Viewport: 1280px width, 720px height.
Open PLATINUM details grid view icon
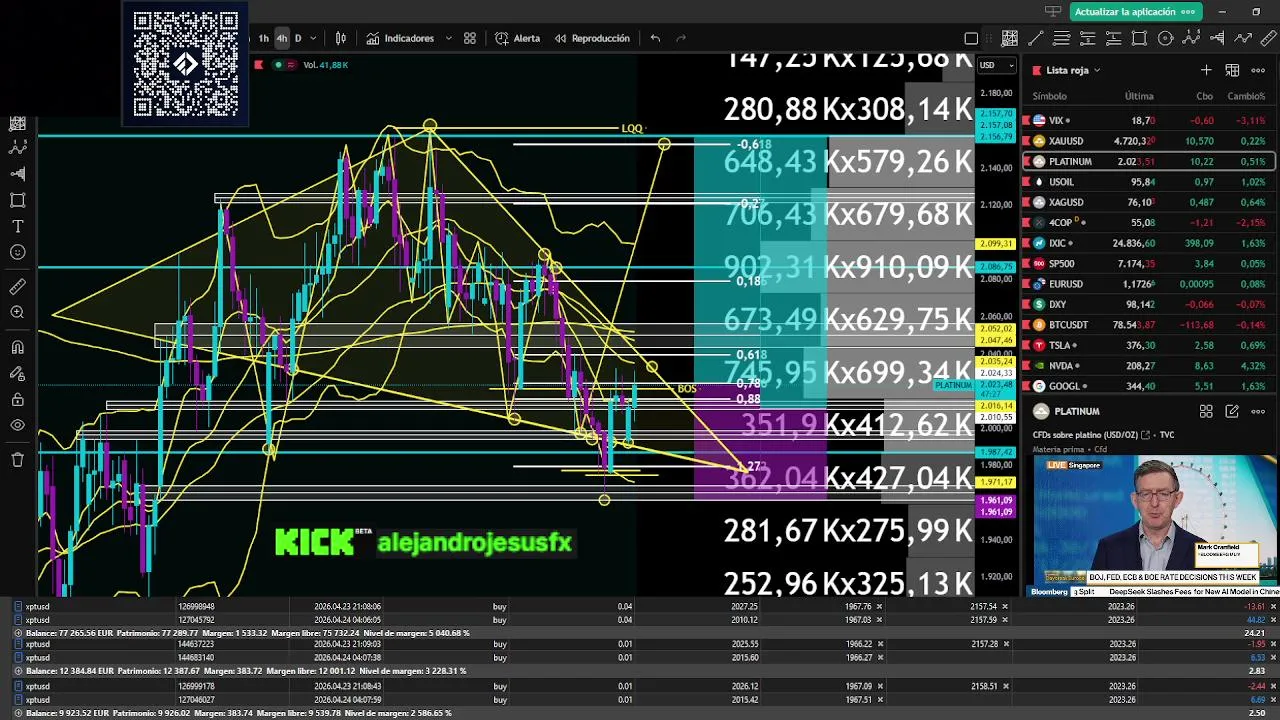click(1206, 411)
